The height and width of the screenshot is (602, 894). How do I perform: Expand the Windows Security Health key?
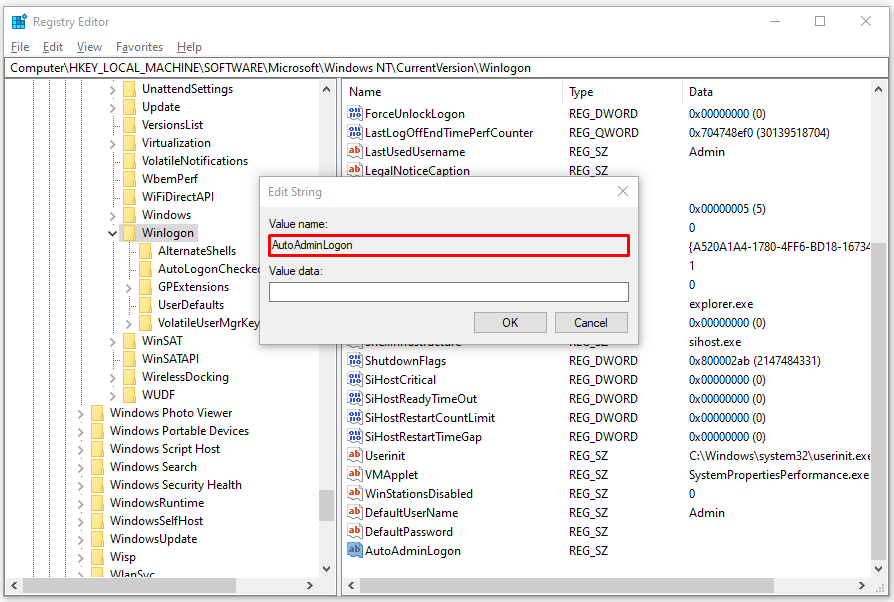(80, 485)
